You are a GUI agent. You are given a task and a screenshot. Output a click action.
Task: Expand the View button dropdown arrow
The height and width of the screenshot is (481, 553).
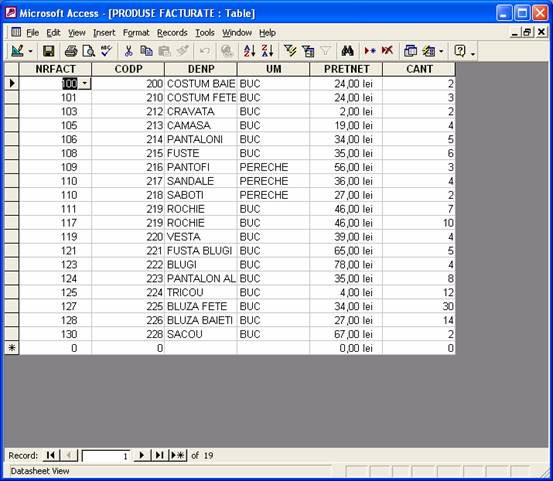pos(30,51)
